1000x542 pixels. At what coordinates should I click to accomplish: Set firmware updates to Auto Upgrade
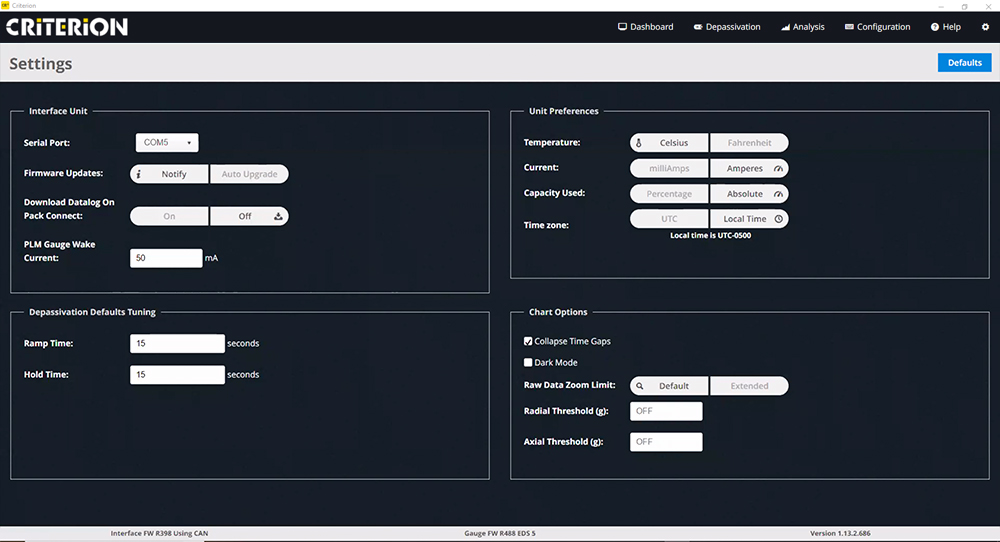249,174
